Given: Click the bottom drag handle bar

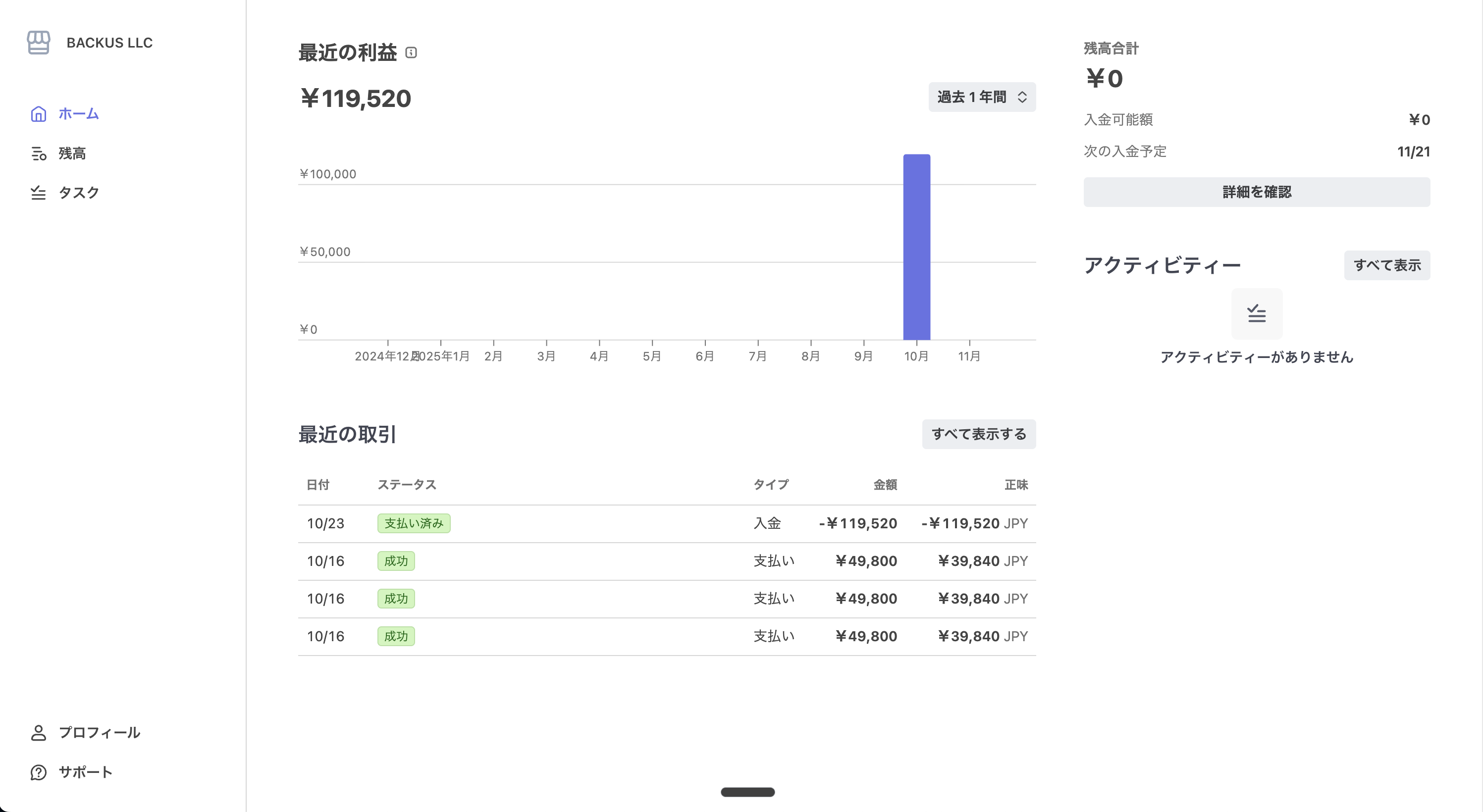Looking at the screenshot, I should pos(747,792).
